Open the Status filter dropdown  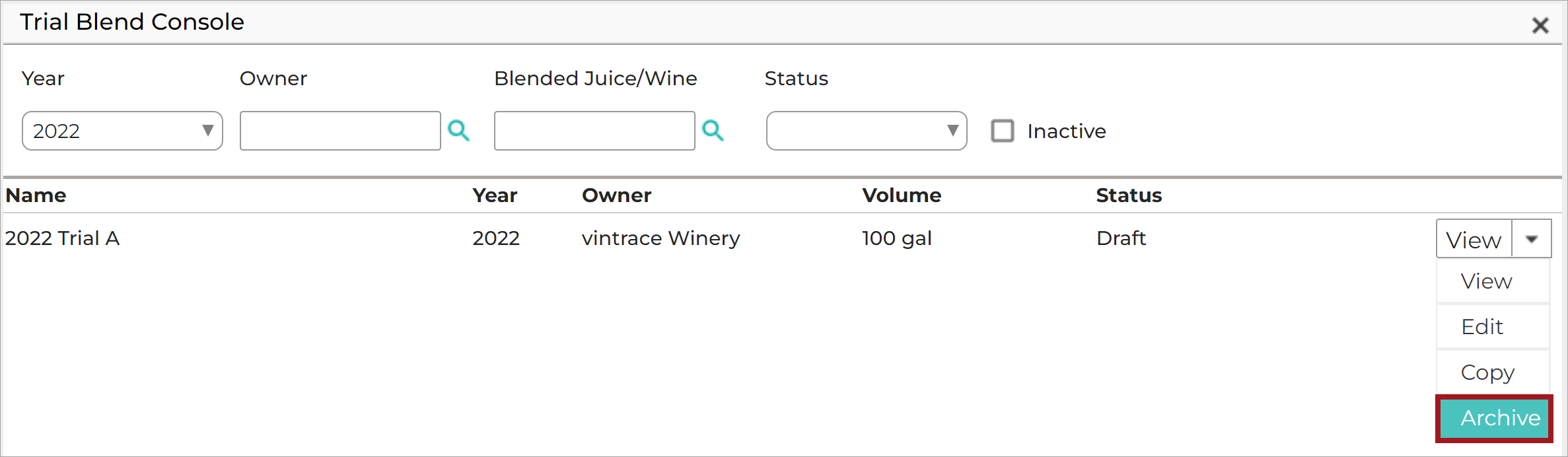[867, 131]
